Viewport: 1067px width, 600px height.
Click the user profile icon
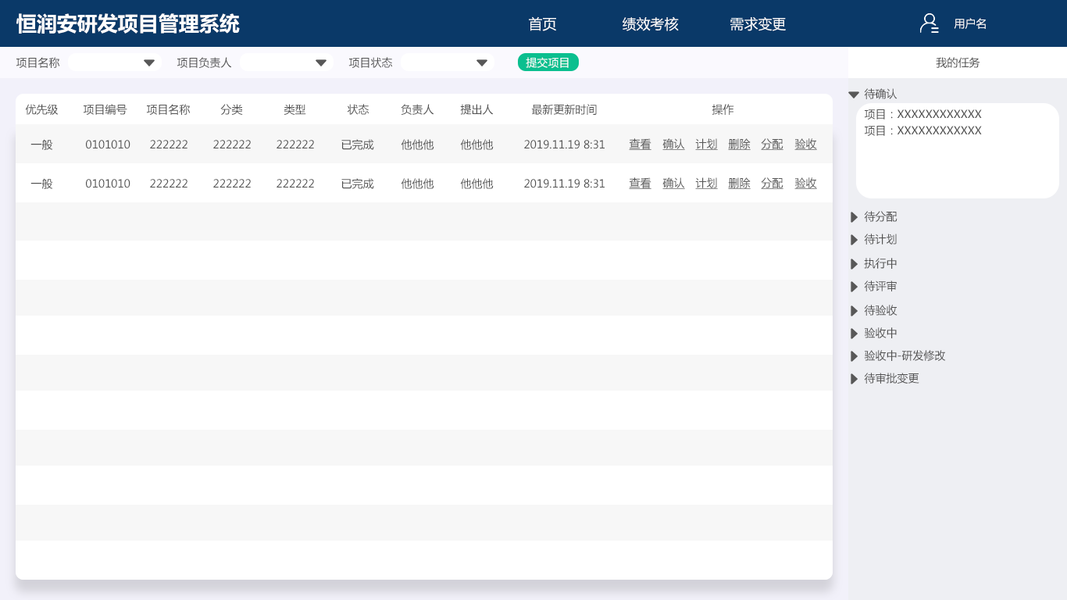pyautogui.click(x=929, y=24)
